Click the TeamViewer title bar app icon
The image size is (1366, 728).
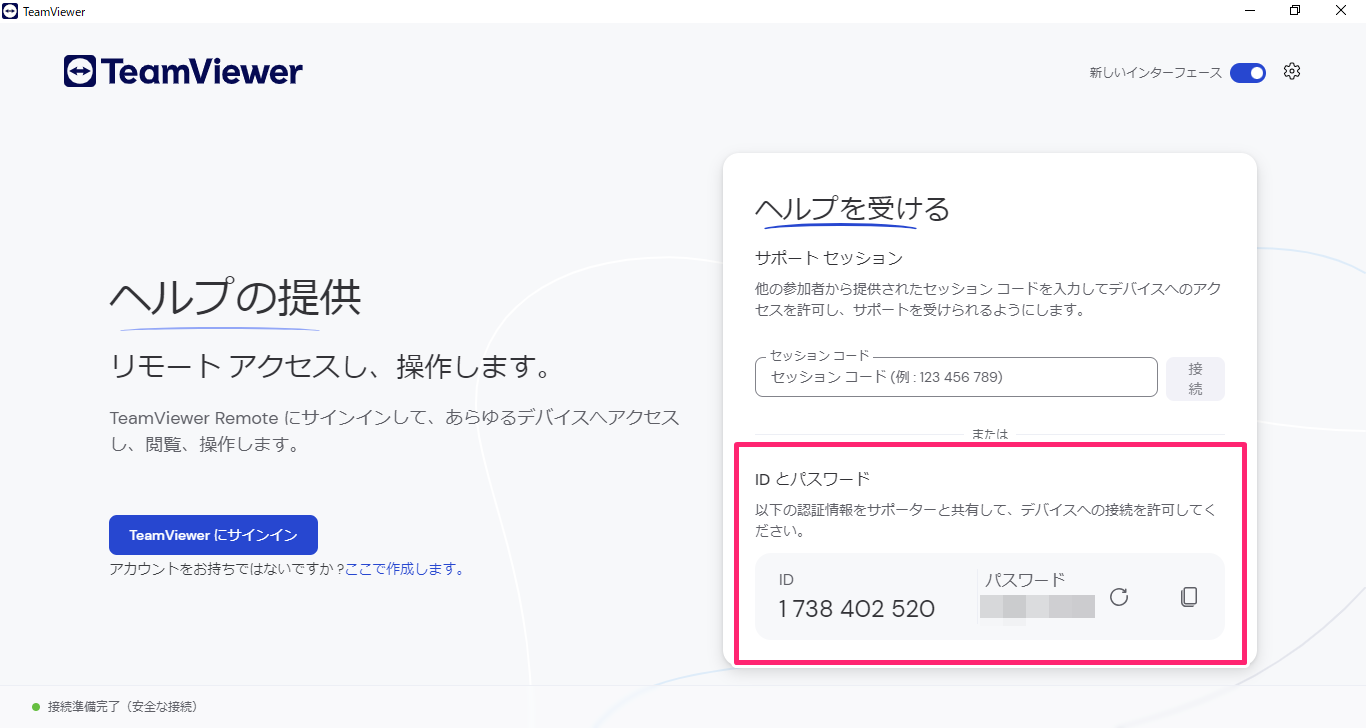point(11,11)
